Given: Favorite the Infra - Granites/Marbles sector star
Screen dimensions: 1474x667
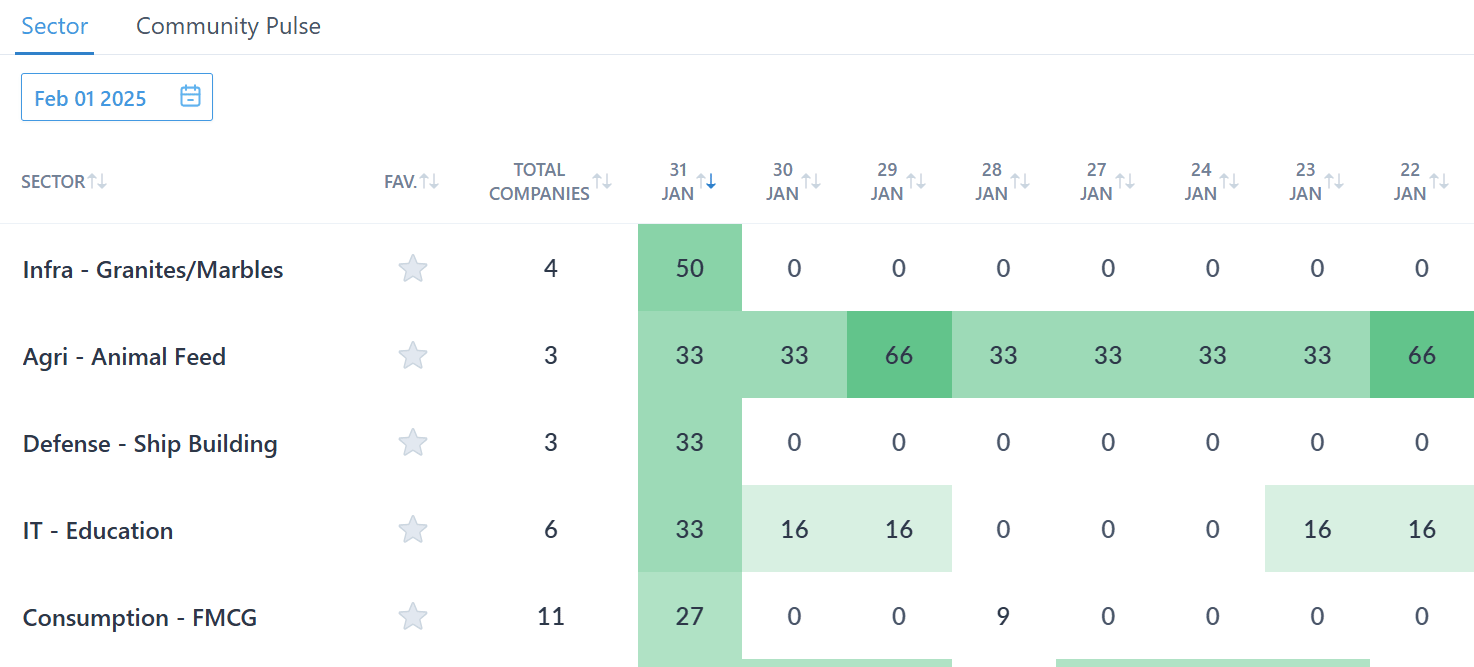Looking at the screenshot, I should (x=412, y=269).
